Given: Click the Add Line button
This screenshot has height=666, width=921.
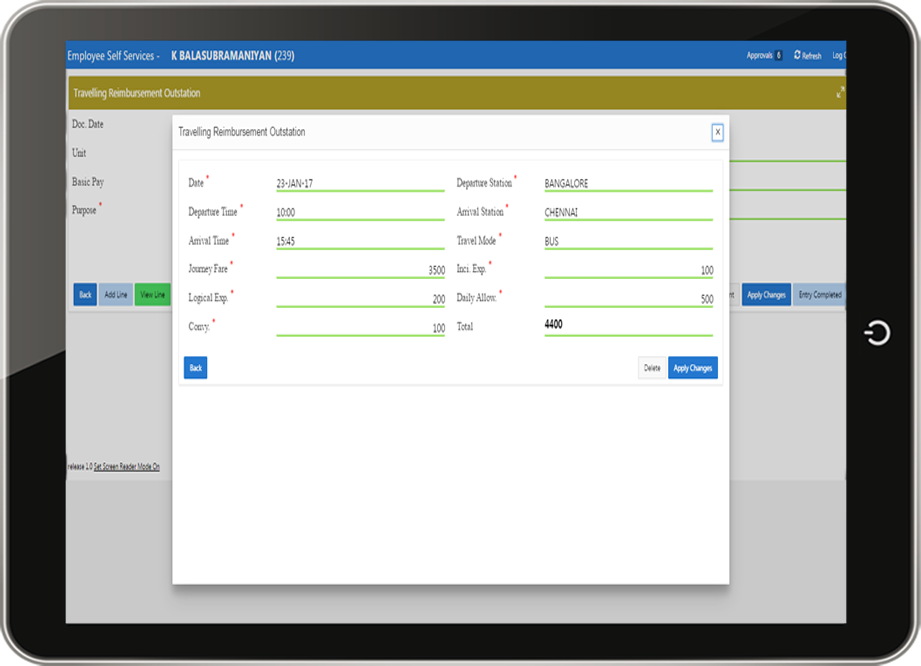Looking at the screenshot, I should [115, 295].
